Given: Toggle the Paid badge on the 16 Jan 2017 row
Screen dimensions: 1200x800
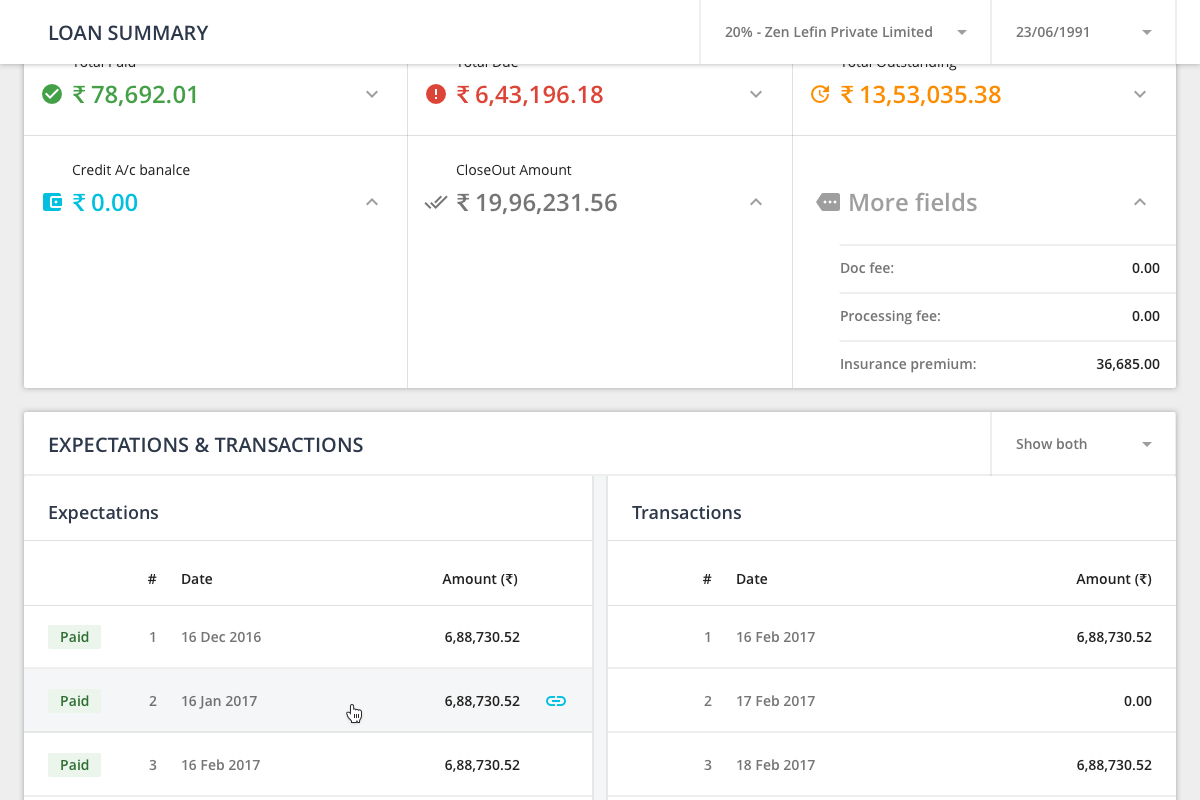Looking at the screenshot, I should pyautogui.click(x=74, y=701).
